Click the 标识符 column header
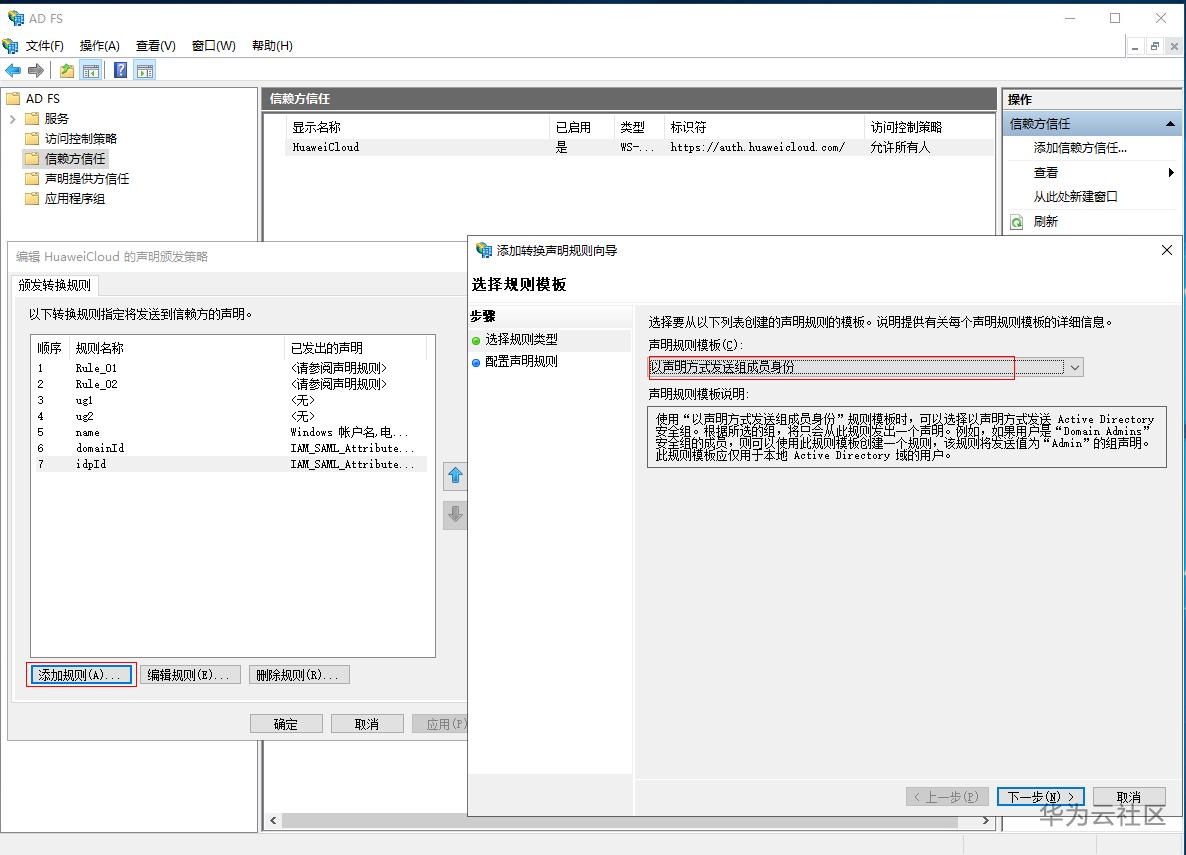Viewport: 1186px width, 855px height. coord(764,127)
